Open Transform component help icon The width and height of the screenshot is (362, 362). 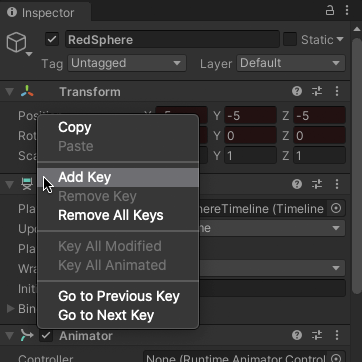point(297,91)
